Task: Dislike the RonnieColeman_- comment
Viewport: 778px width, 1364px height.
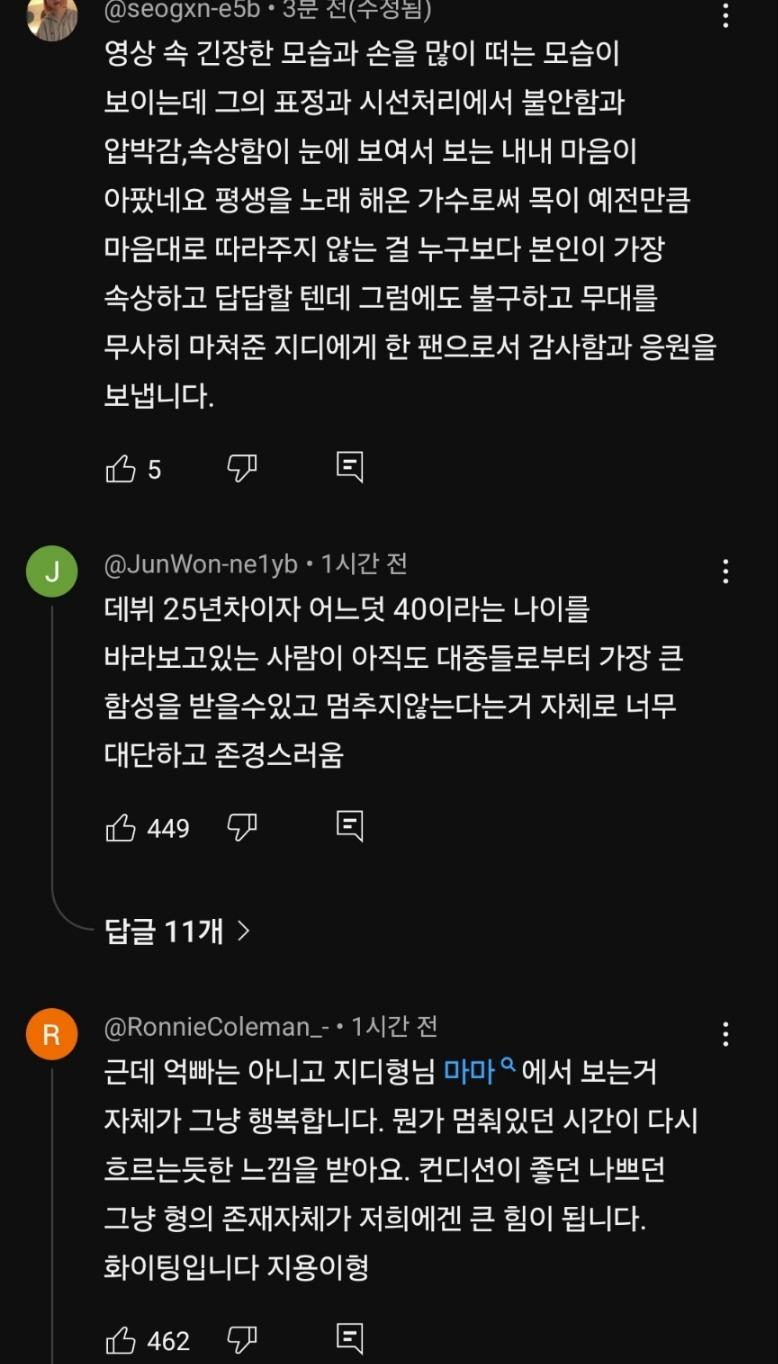Action: (242, 1339)
